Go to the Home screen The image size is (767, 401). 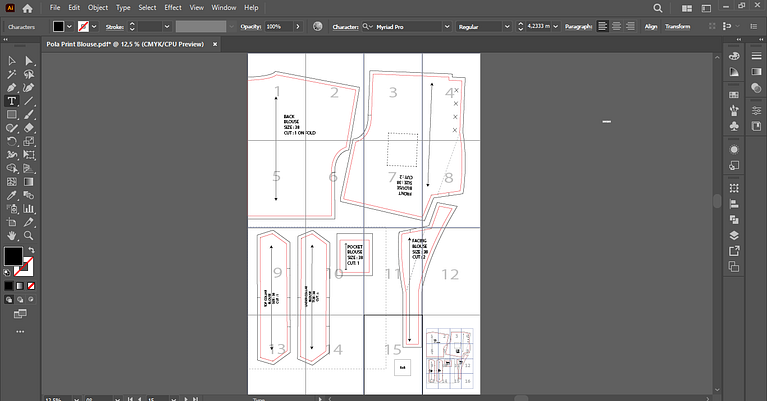[27, 8]
